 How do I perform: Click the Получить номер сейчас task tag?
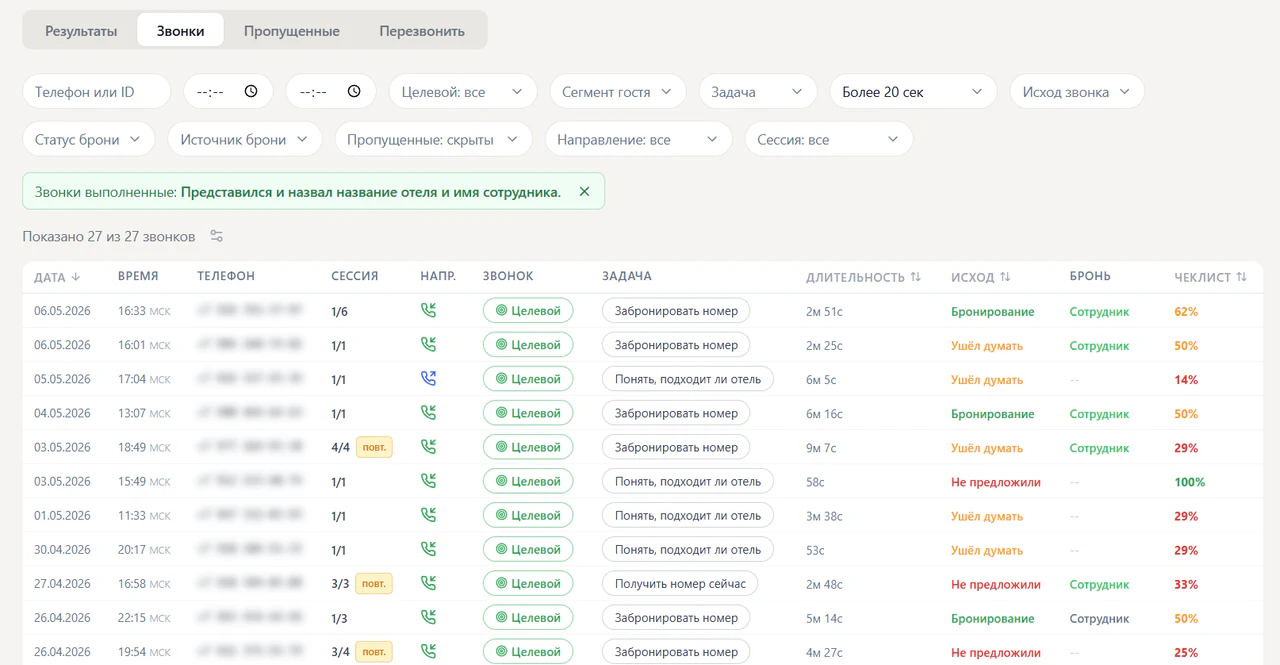(x=680, y=583)
